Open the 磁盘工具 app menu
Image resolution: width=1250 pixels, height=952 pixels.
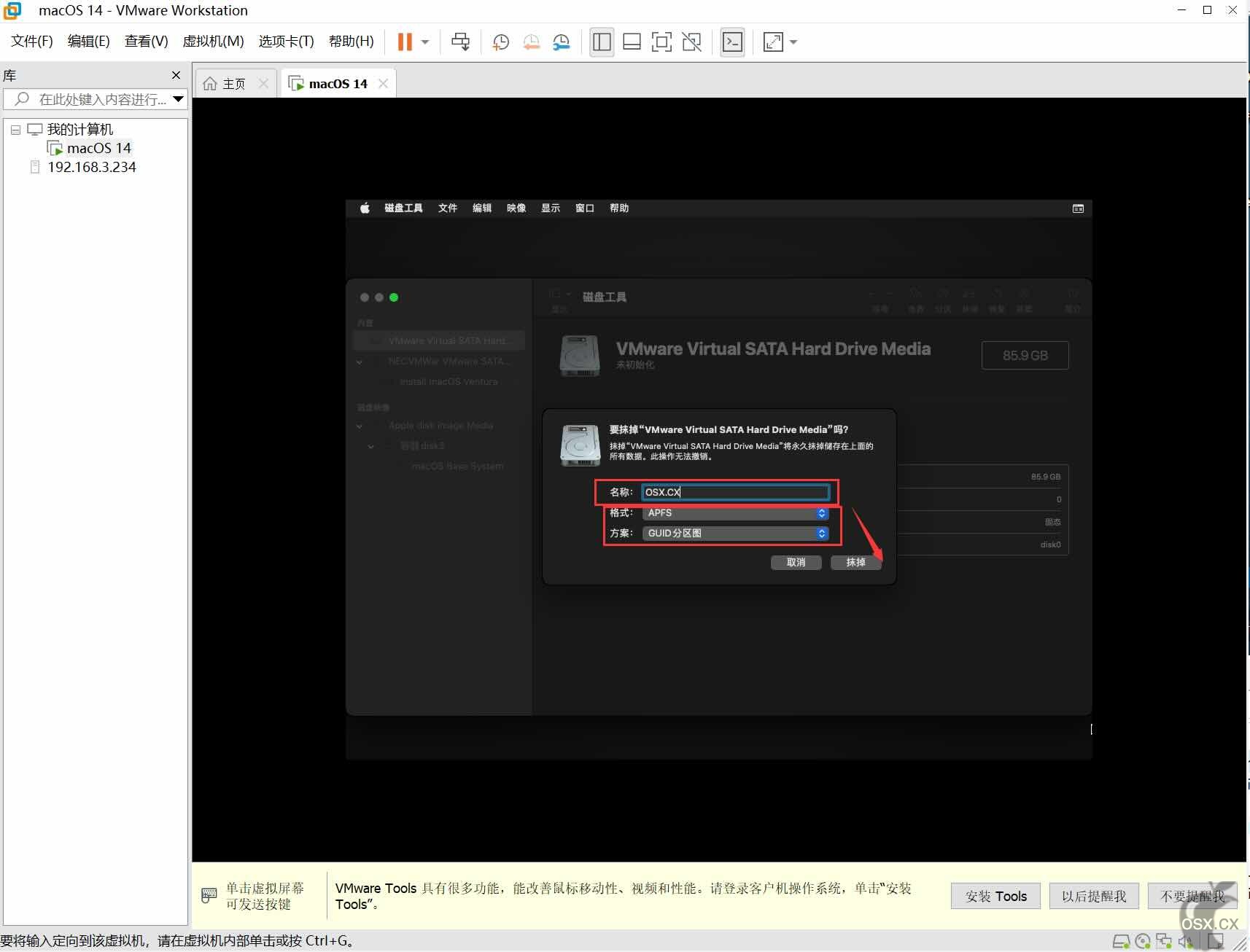tap(403, 208)
